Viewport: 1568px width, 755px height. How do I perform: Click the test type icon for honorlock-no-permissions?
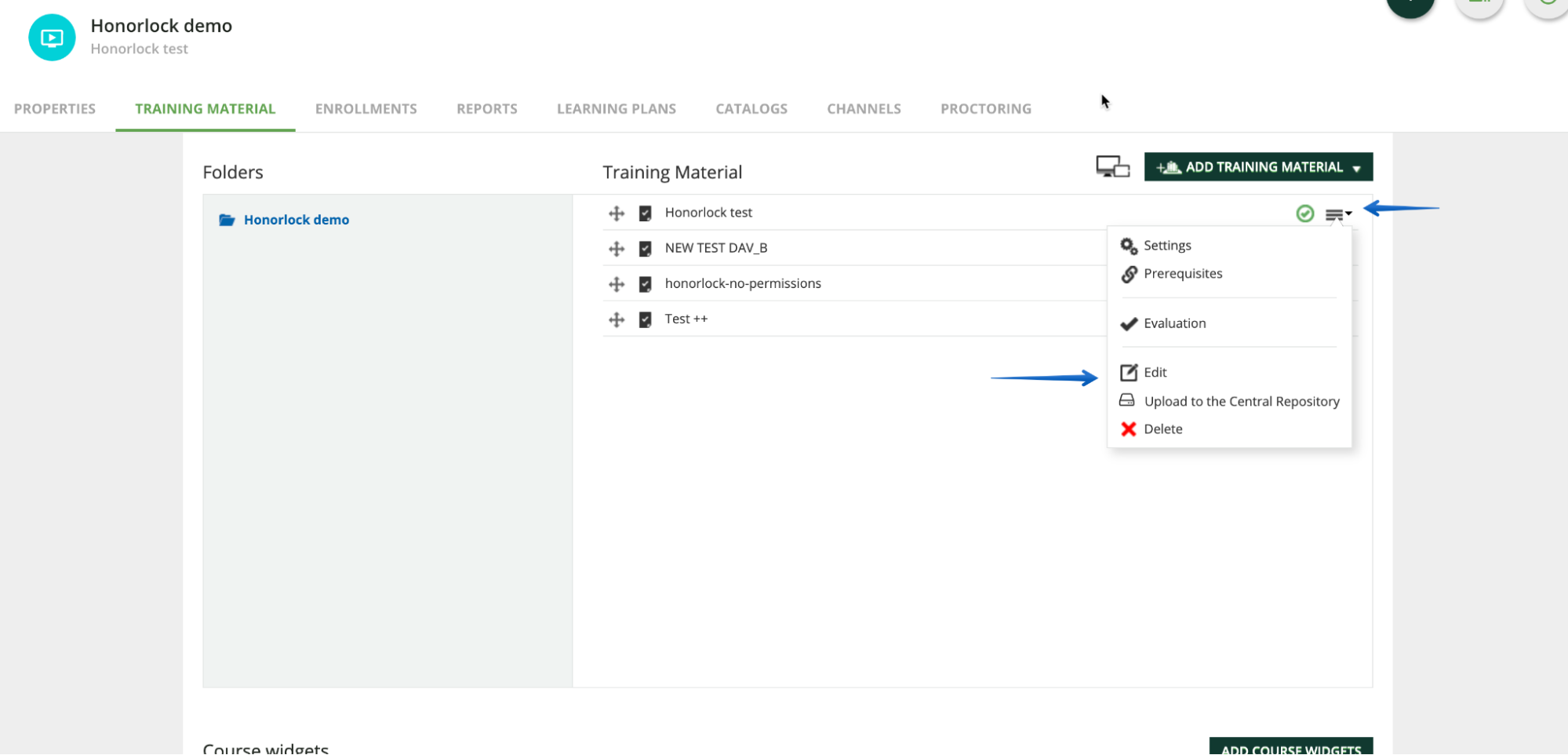646,284
